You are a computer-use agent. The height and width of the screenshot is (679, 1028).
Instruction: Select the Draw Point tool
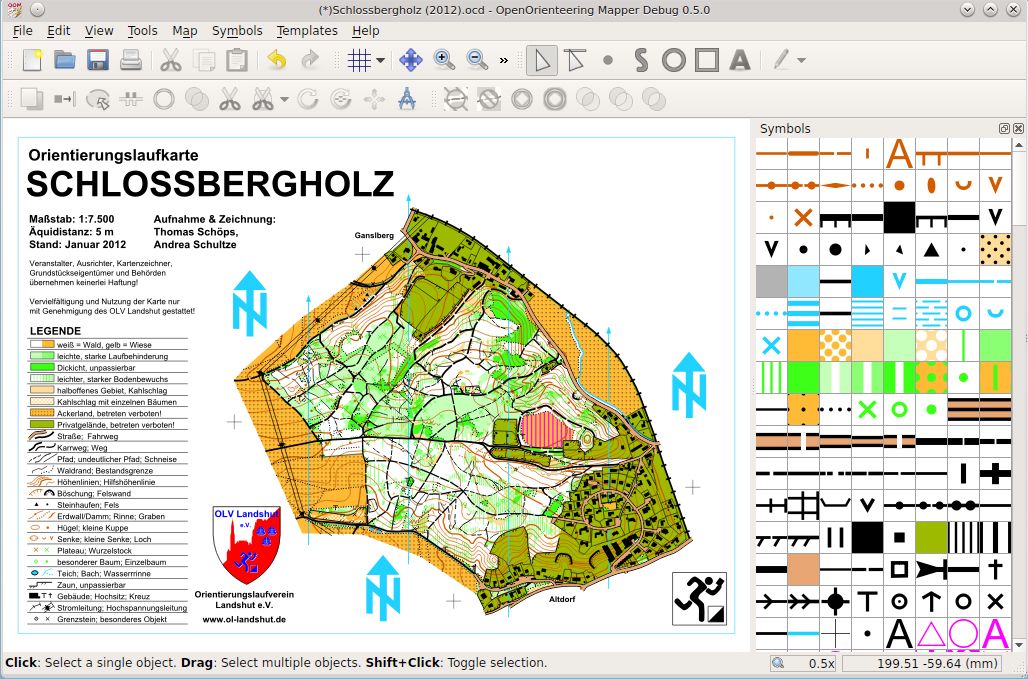coord(608,60)
